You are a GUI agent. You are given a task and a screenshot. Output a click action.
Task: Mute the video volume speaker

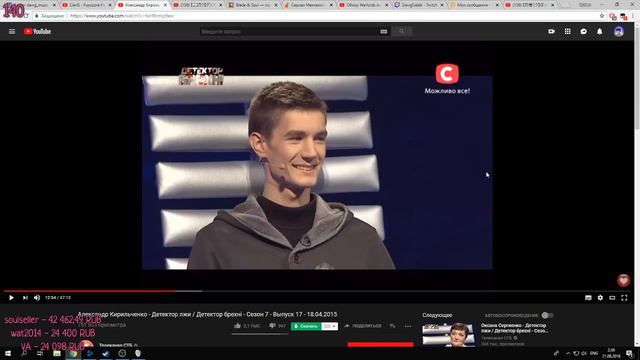(x=37, y=298)
